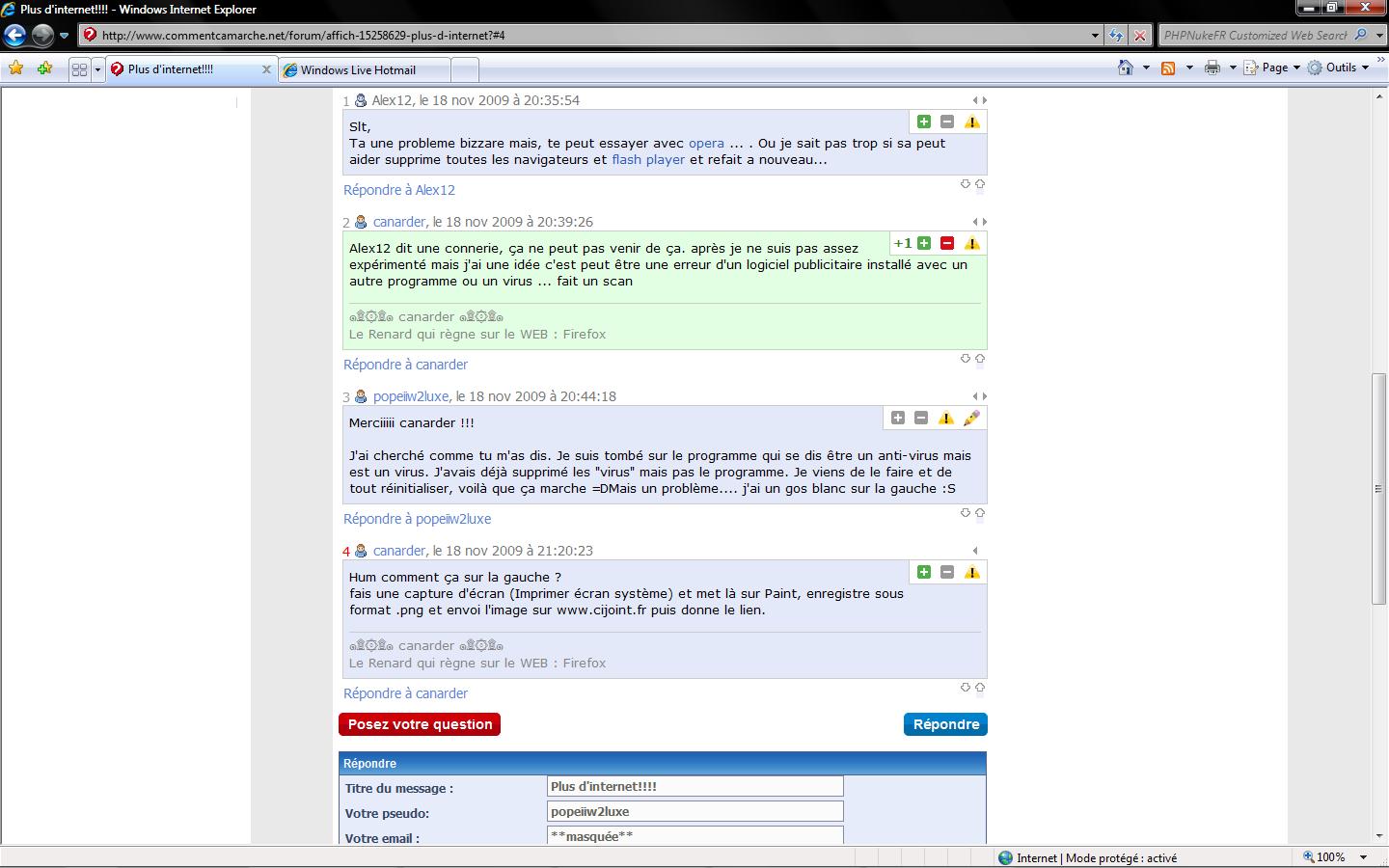
Task: Report Alex12's post with warning icon
Action: click(971, 122)
